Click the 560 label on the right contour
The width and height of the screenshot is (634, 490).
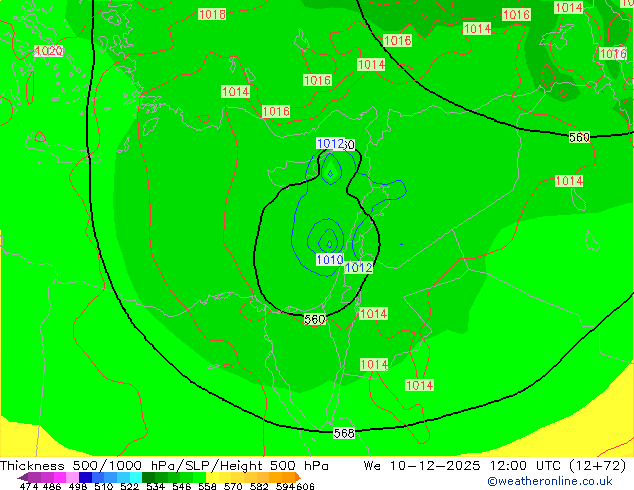(579, 137)
